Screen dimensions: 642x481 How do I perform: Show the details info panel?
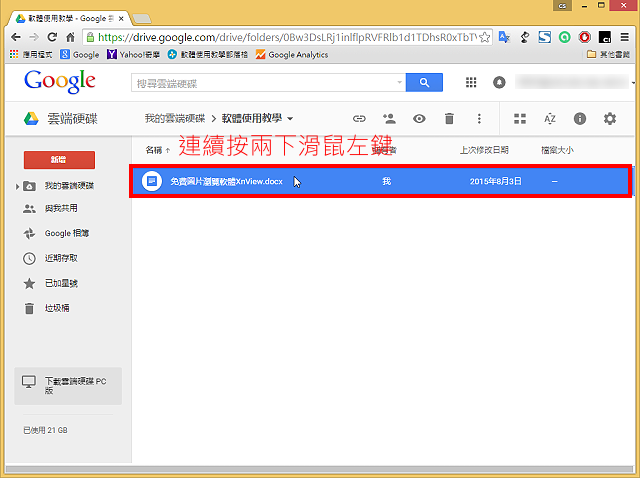(x=580, y=119)
